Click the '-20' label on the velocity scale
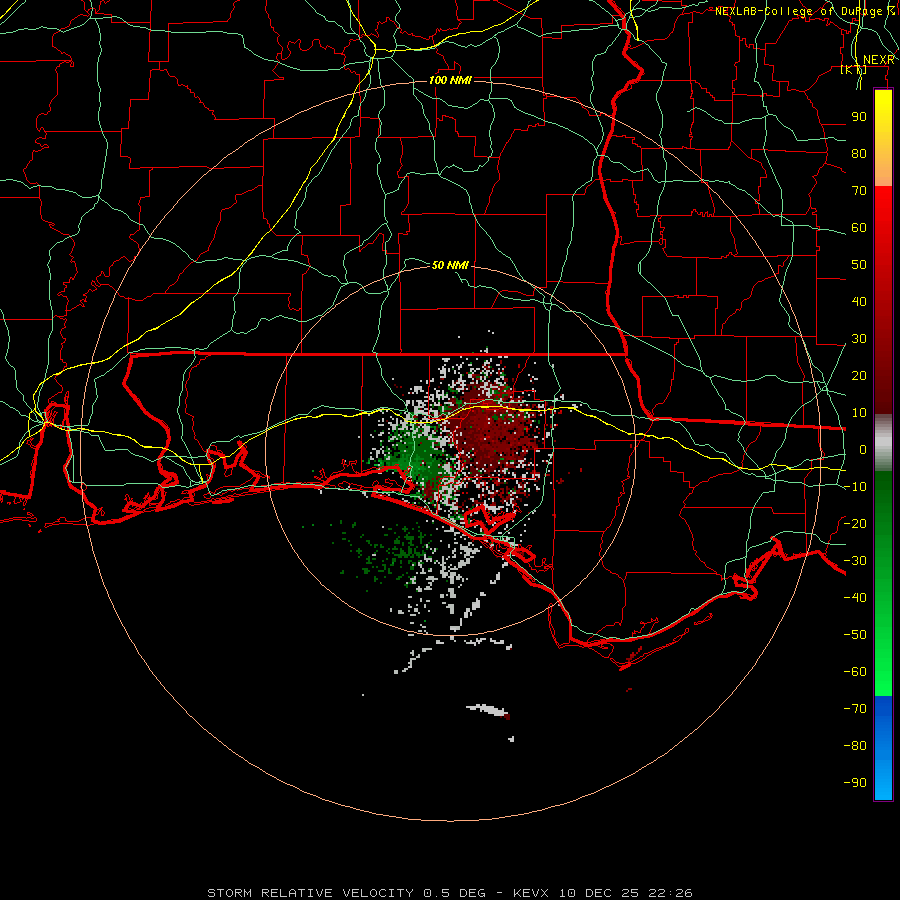This screenshot has width=900, height=900. (855, 523)
